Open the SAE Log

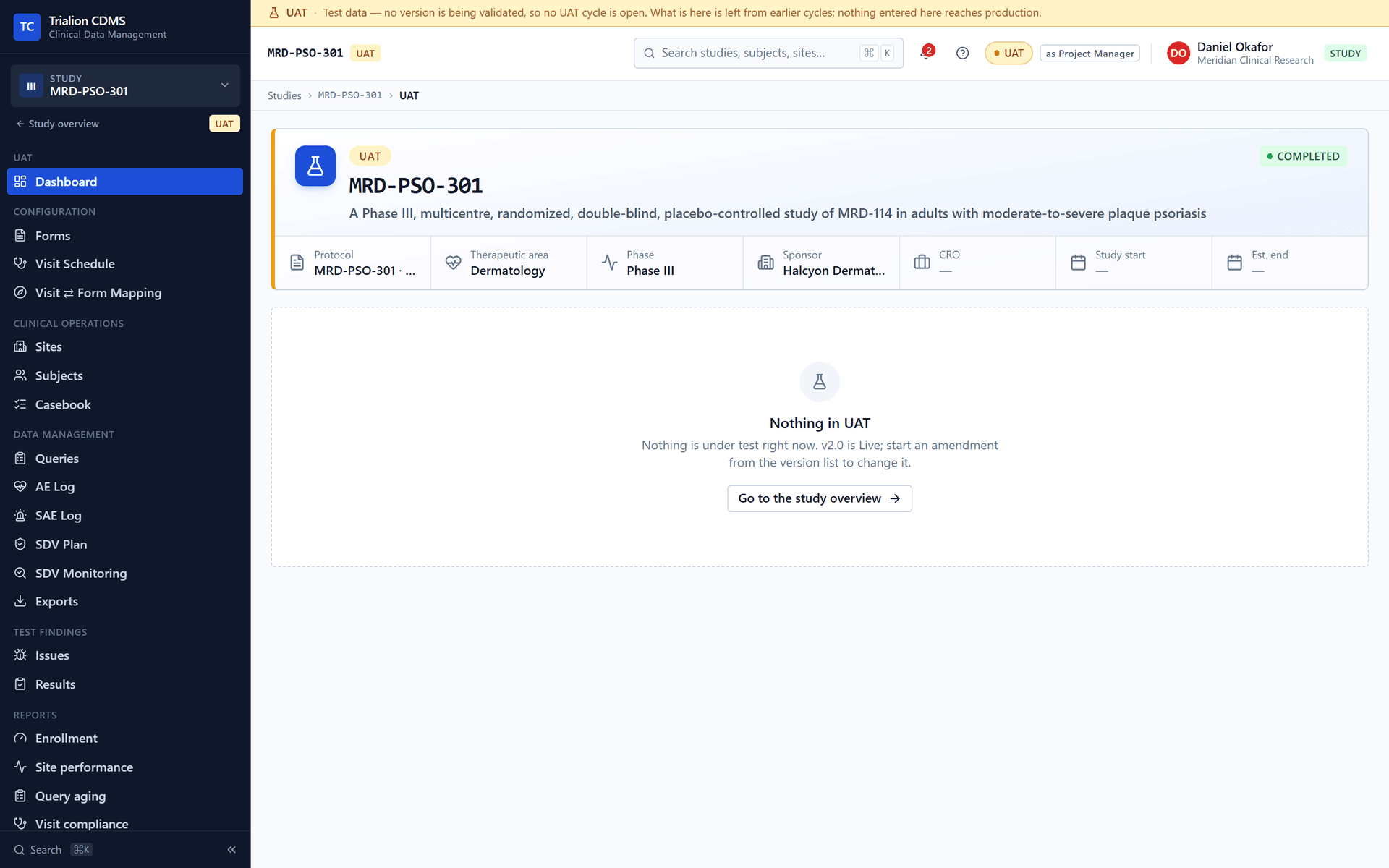click(124, 516)
